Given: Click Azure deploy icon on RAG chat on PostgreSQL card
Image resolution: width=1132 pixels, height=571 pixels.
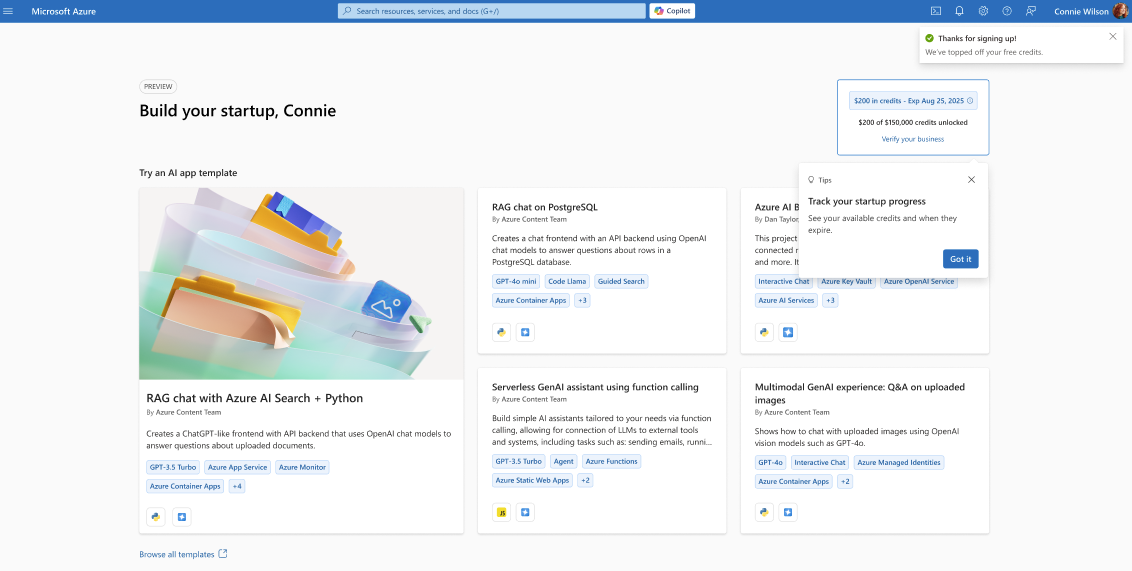Looking at the screenshot, I should [525, 332].
